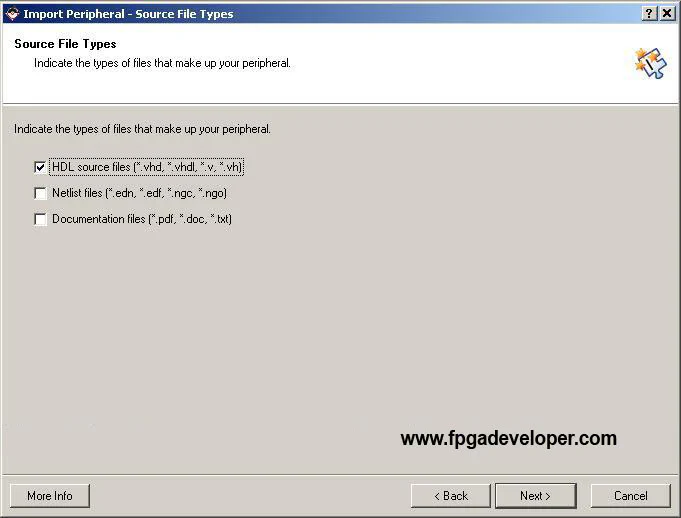
Task: Click the instruction text above the checkboxes
Action: coord(142,129)
